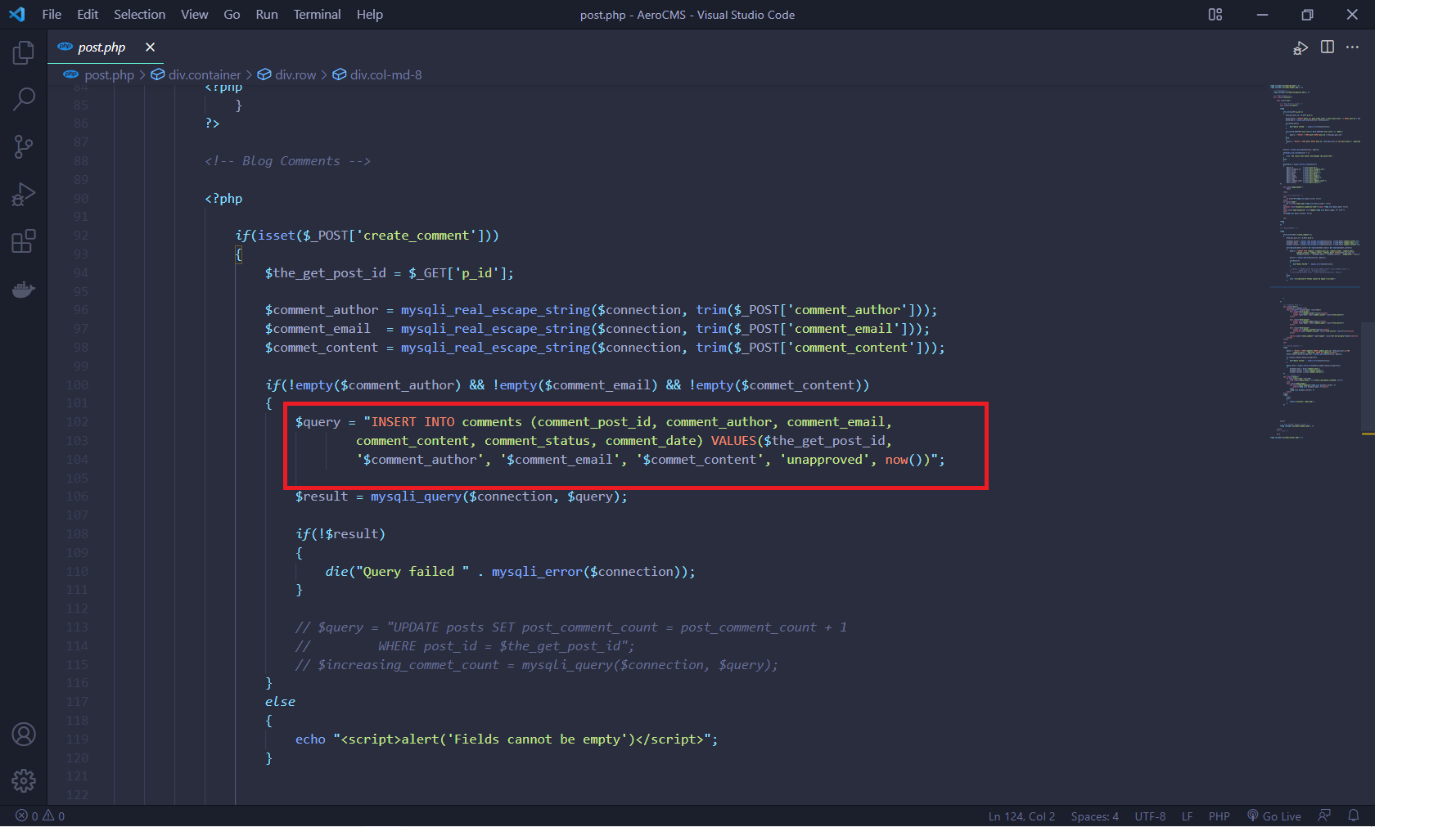The image size is (1456, 827).
Task: Start Go Live server from status bar
Action: point(1274,816)
